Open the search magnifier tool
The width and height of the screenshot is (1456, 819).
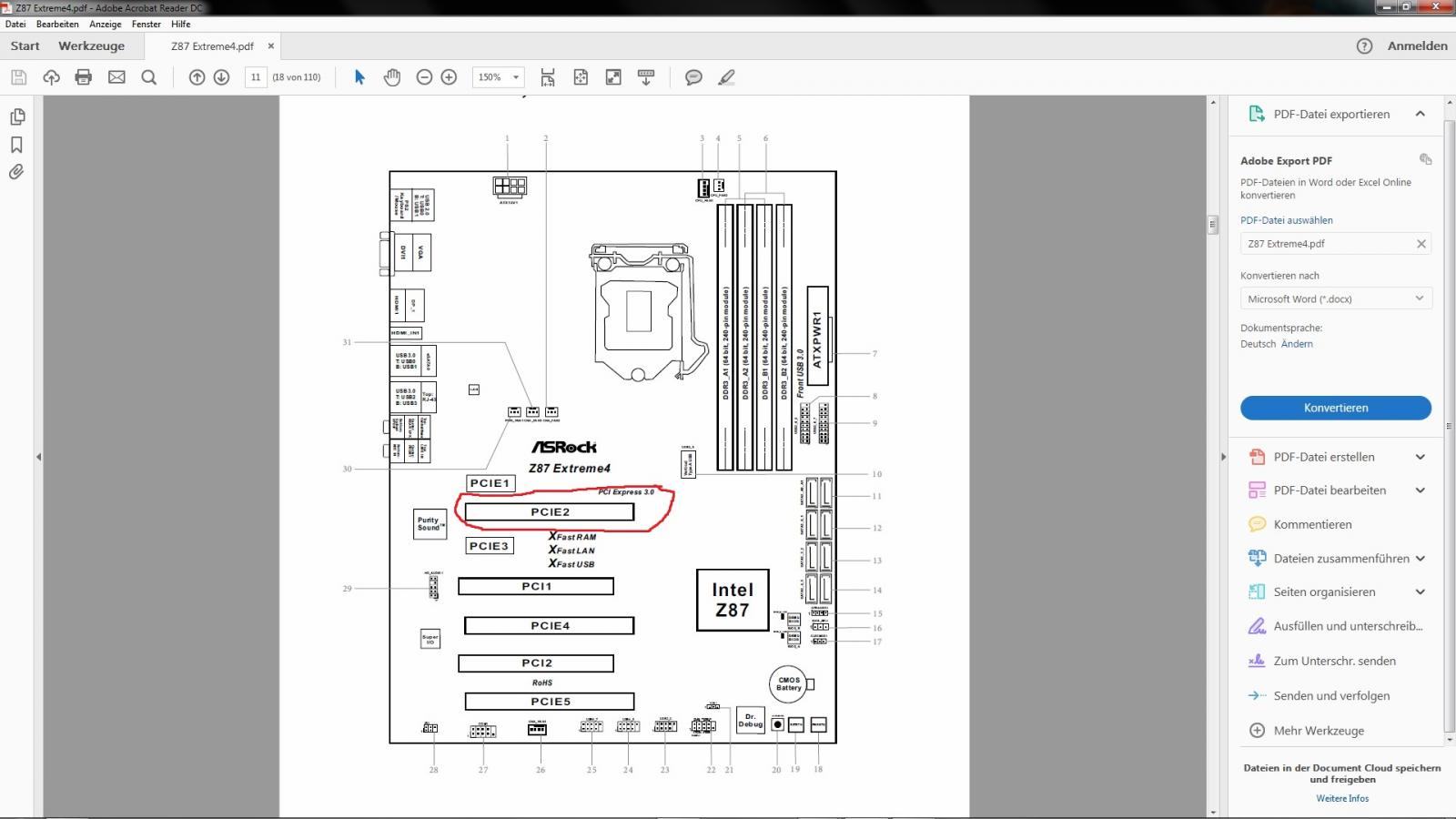tap(149, 77)
